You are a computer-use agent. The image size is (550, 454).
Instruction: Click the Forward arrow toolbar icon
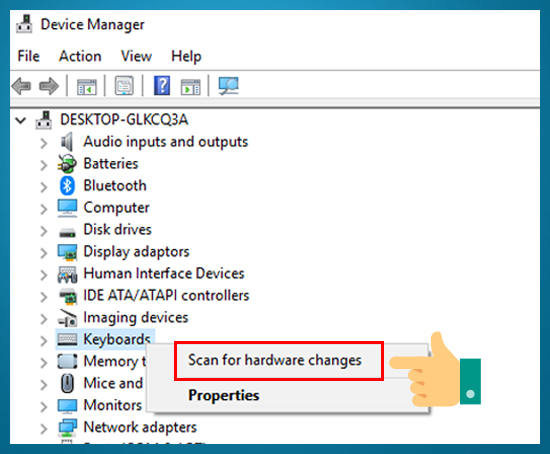[x=49, y=86]
